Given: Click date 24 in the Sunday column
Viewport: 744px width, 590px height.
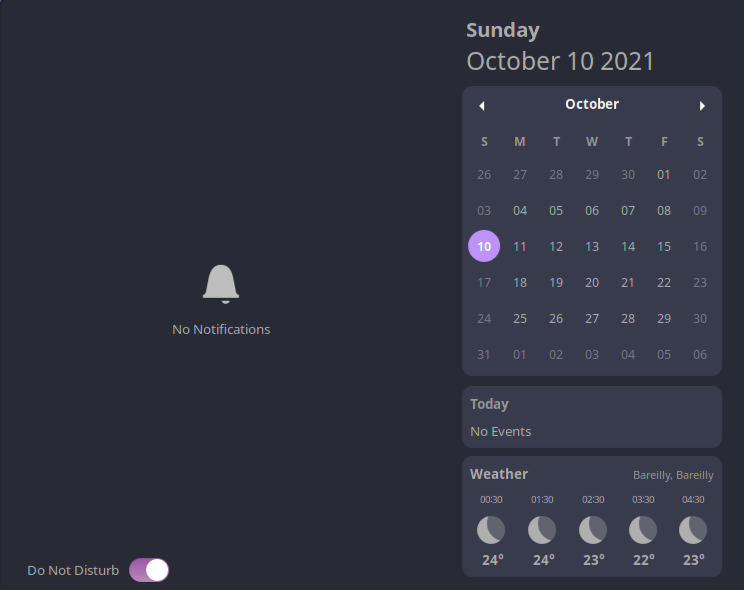Looking at the screenshot, I should tap(484, 318).
